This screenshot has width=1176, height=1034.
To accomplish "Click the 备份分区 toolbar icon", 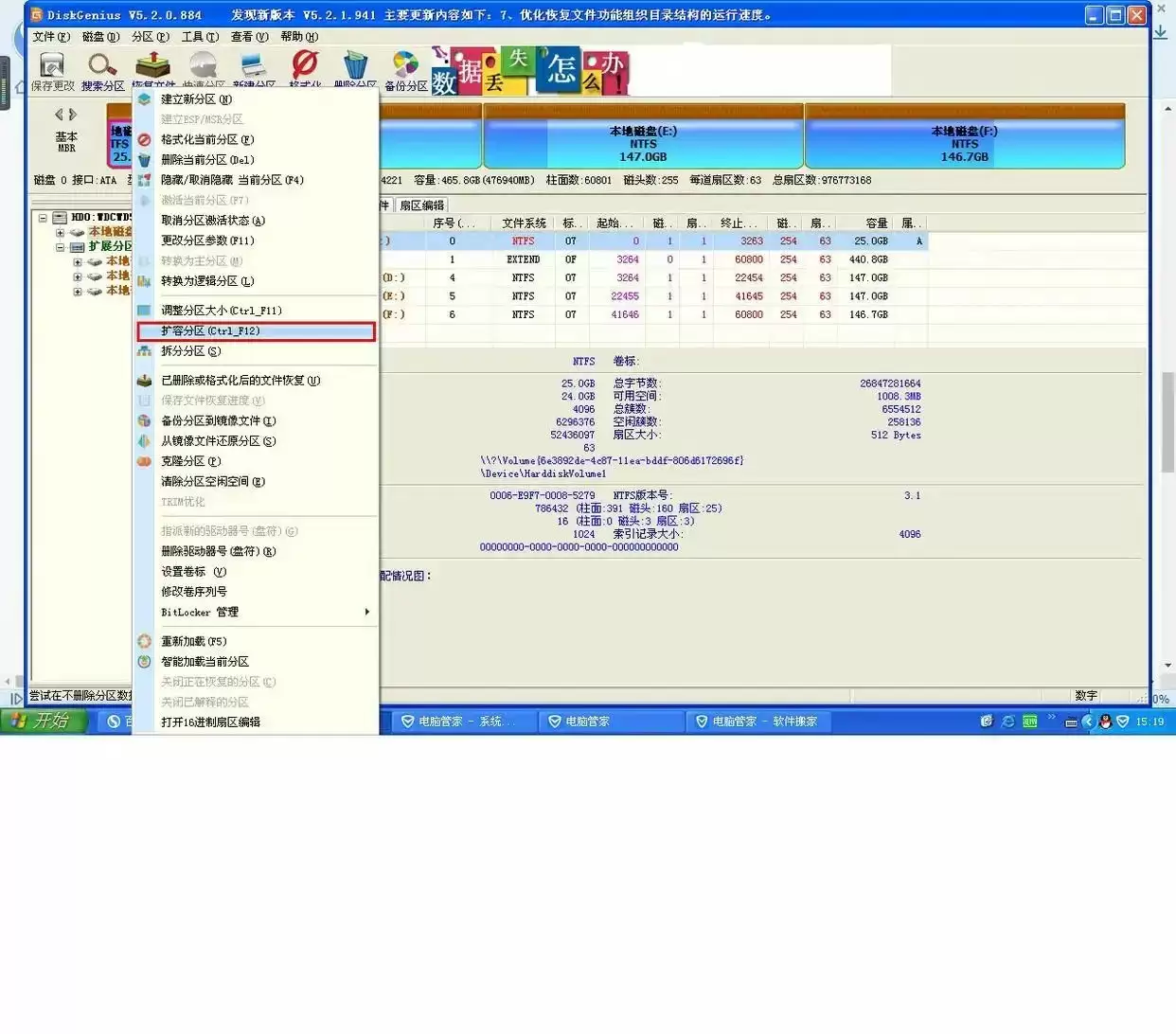I will (405, 65).
